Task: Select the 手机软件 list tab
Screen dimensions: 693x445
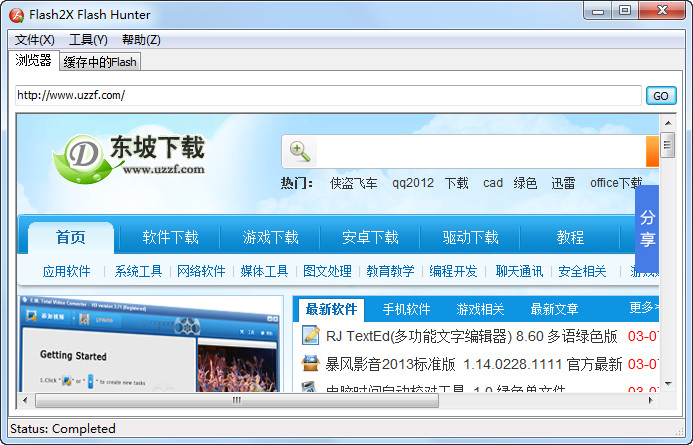Action: pos(407,309)
